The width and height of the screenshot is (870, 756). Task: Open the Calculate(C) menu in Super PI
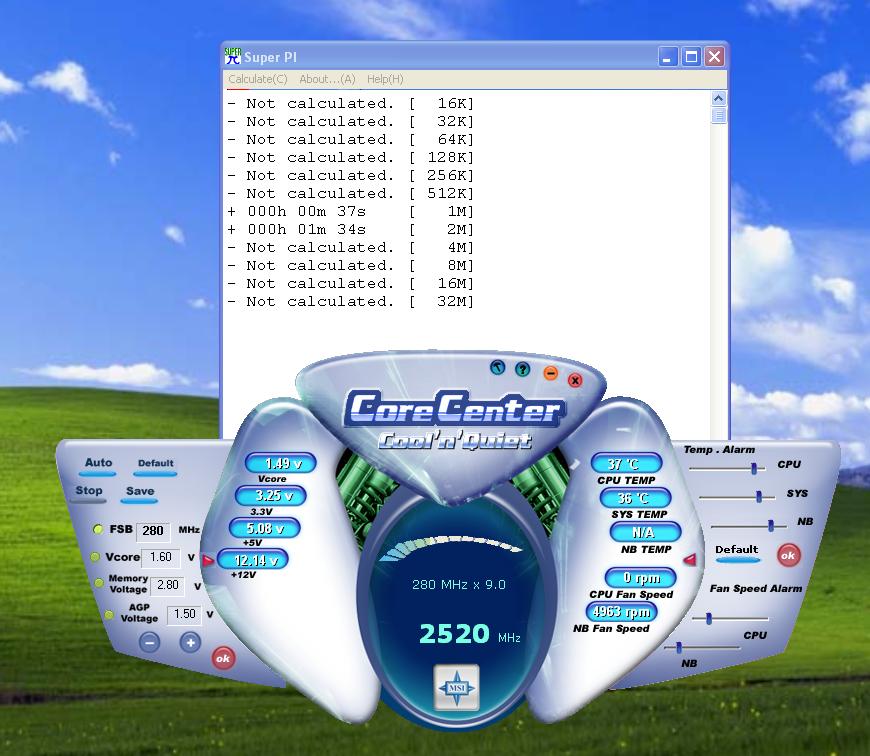pyautogui.click(x=257, y=79)
